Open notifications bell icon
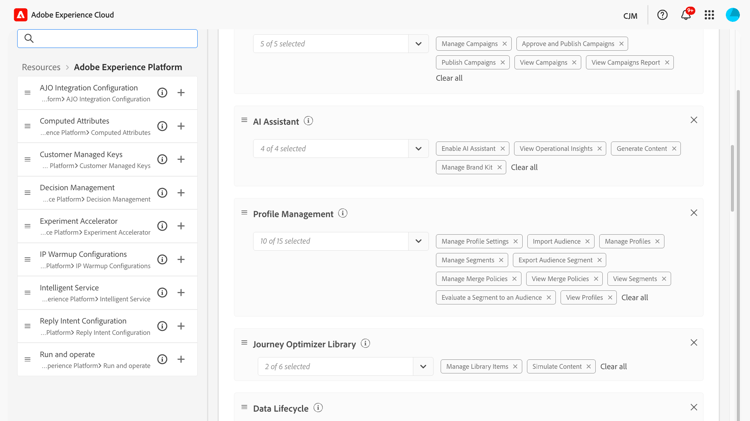Screen dimensions: 750x421 pyautogui.click(x=686, y=15)
